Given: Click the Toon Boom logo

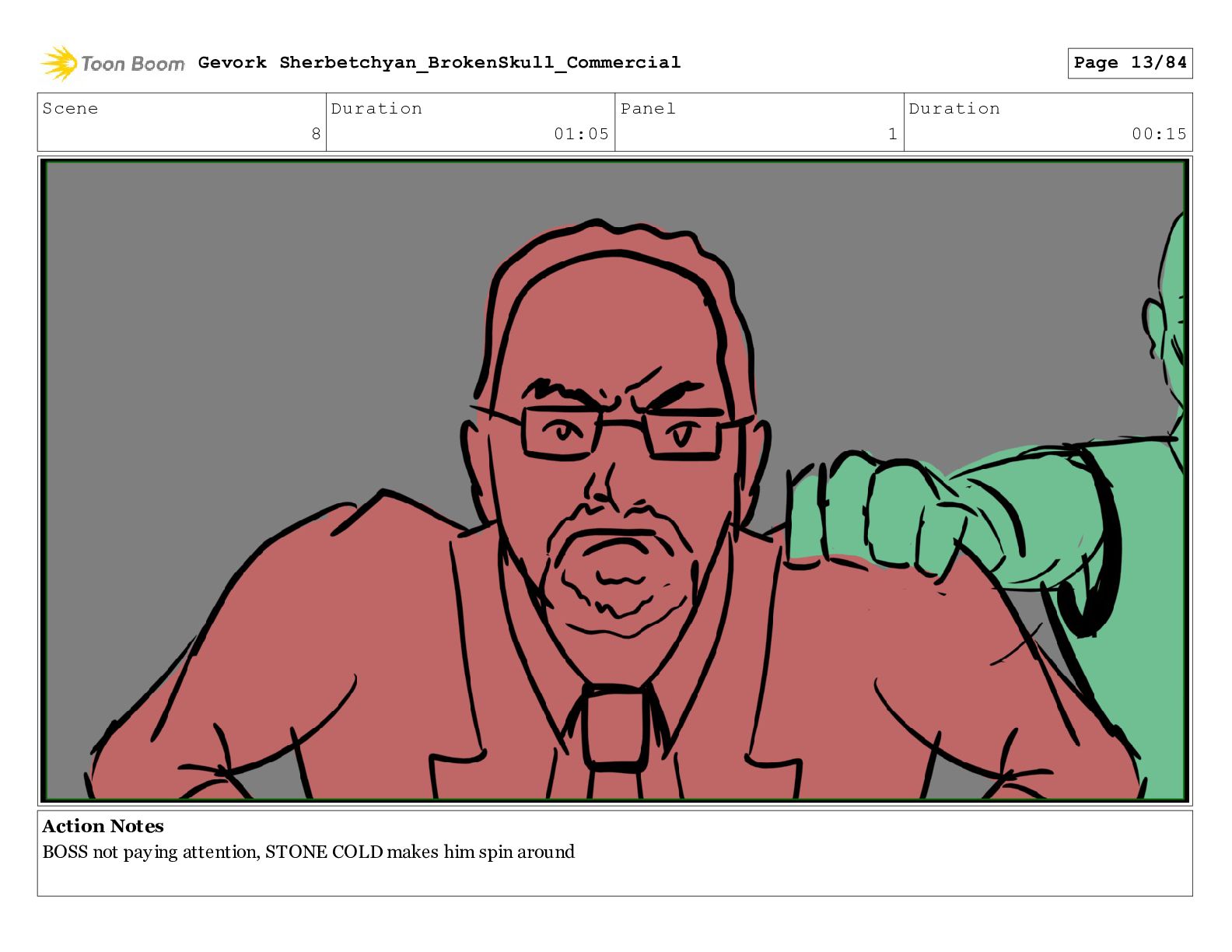Looking at the screenshot, I should point(113,63).
